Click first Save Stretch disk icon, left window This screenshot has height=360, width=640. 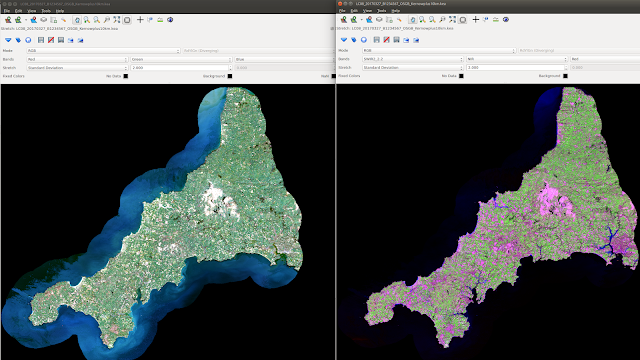[41, 40]
